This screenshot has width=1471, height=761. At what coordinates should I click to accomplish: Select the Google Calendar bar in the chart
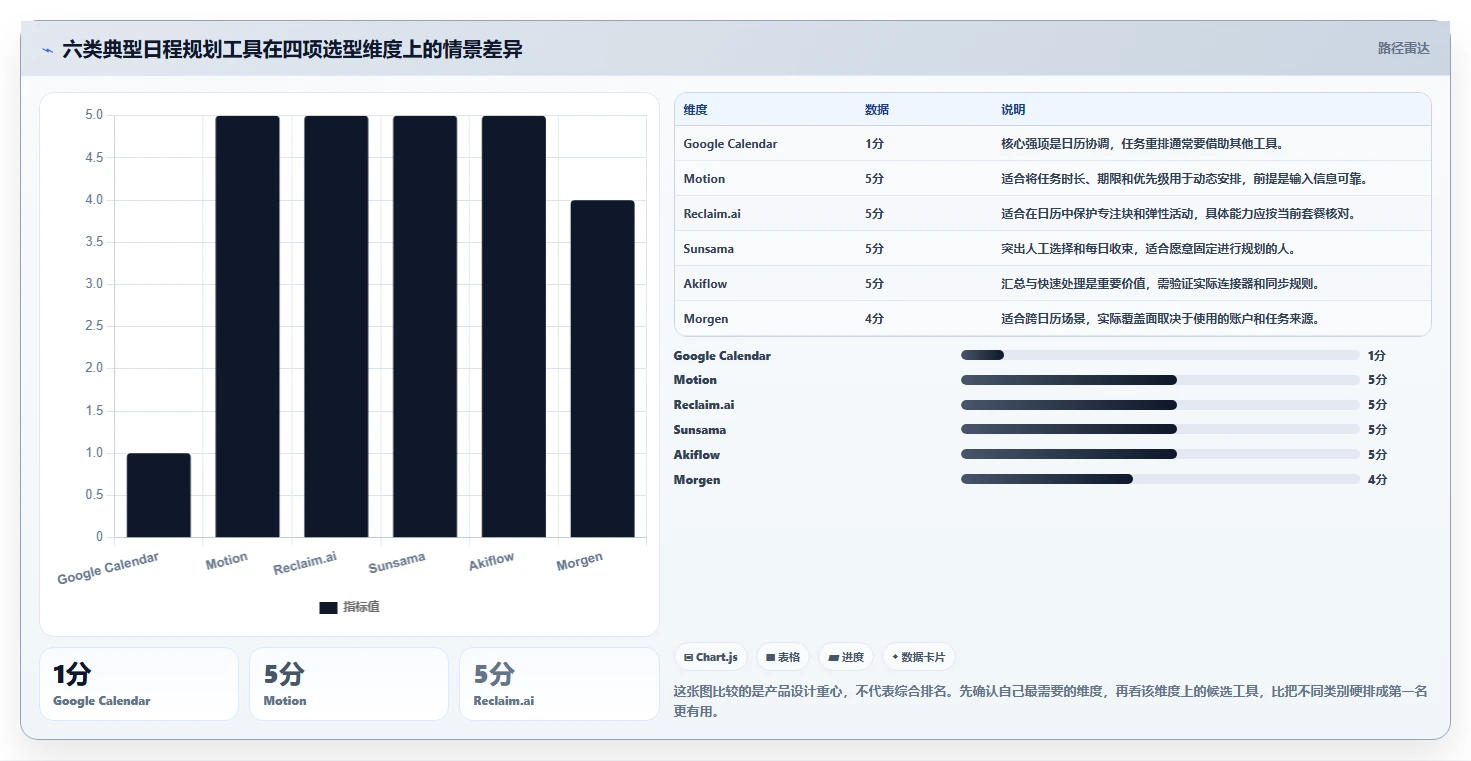pyautogui.click(x=158, y=495)
